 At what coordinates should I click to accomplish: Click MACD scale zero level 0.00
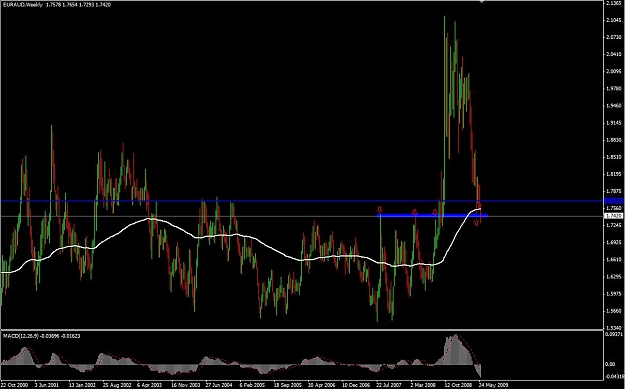609,364
